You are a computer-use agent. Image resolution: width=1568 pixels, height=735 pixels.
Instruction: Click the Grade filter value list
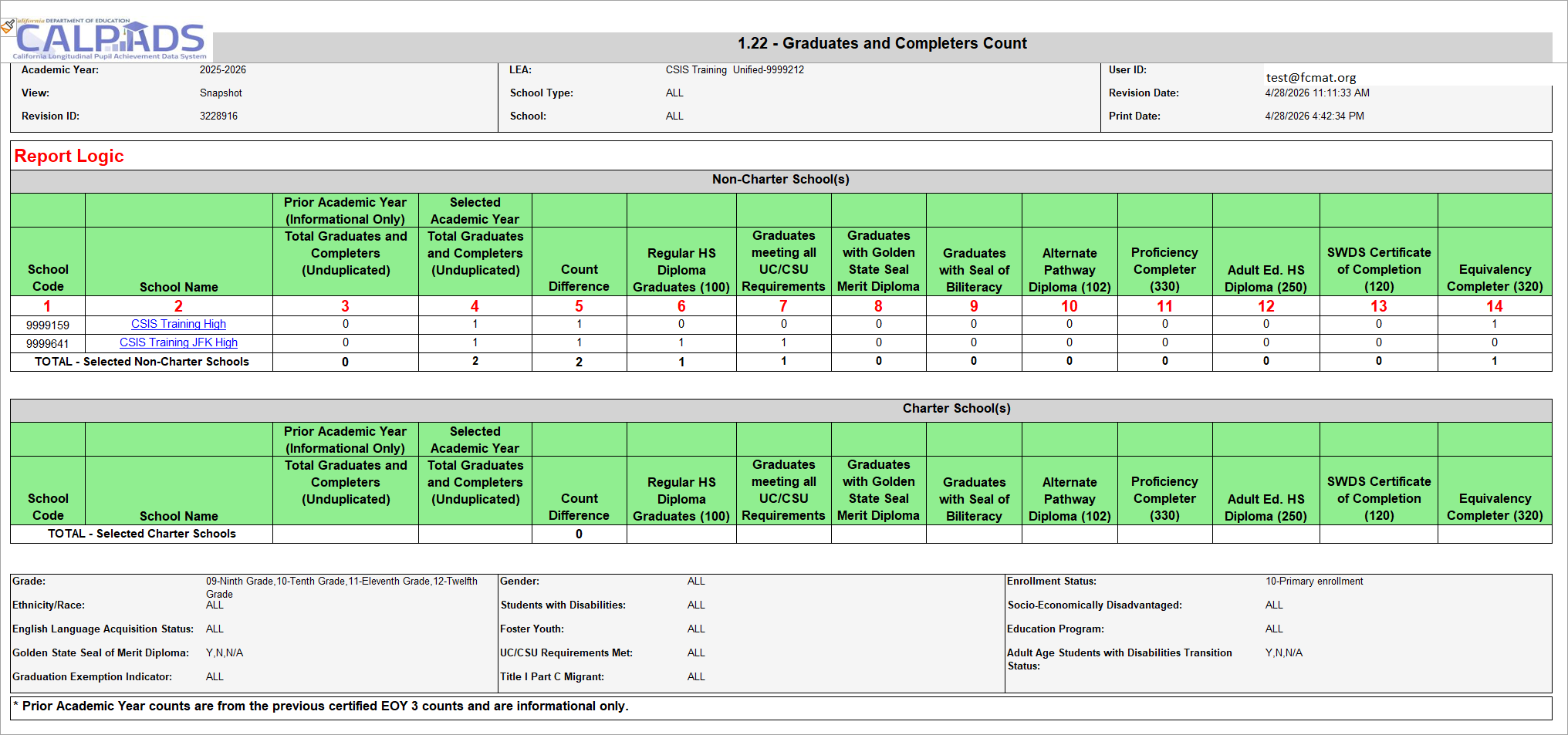pyautogui.click(x=342, y=587)
